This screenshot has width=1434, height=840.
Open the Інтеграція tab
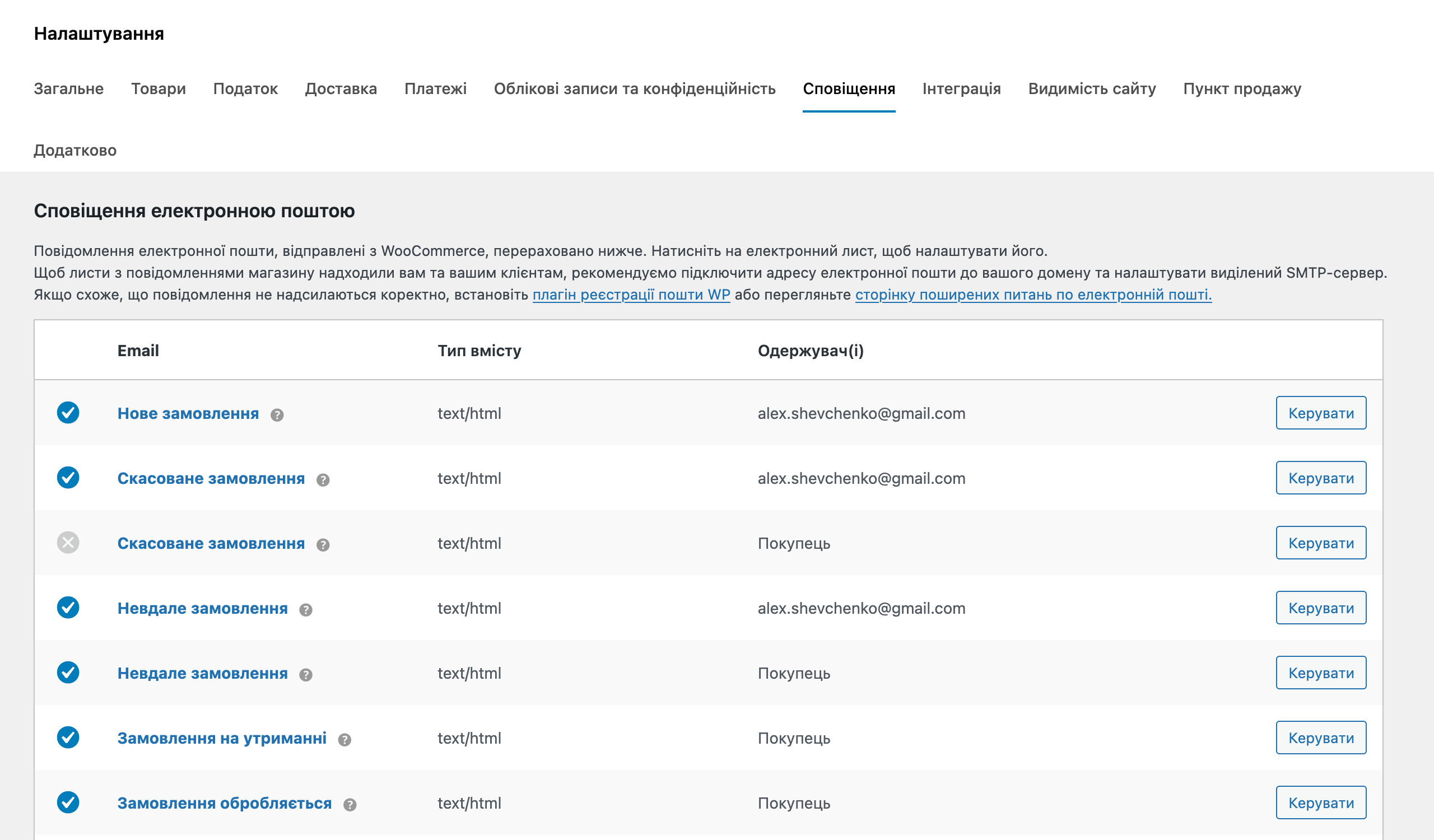pyautogui.click(x=962, y=88)
